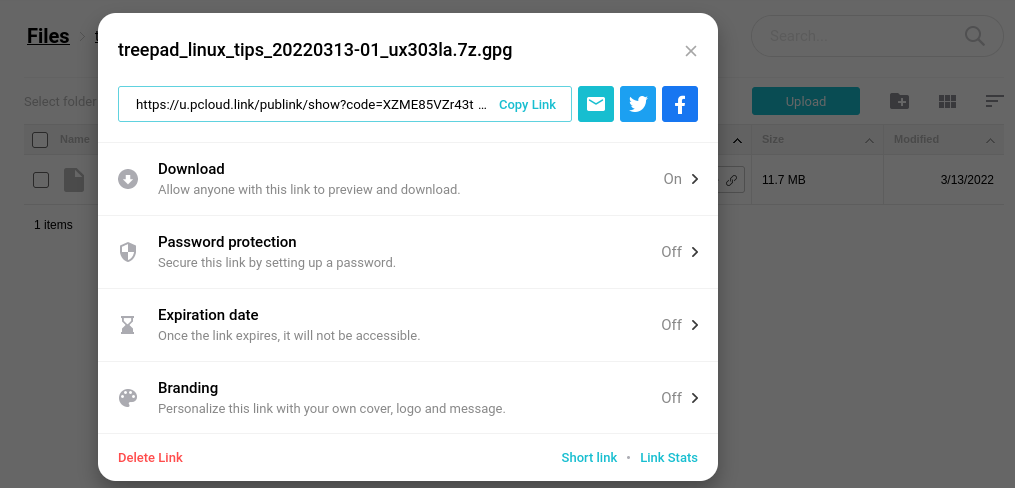Screen dimensions: 1015x488
Task: Share link via email icon
Action: (x=596, y=104)
